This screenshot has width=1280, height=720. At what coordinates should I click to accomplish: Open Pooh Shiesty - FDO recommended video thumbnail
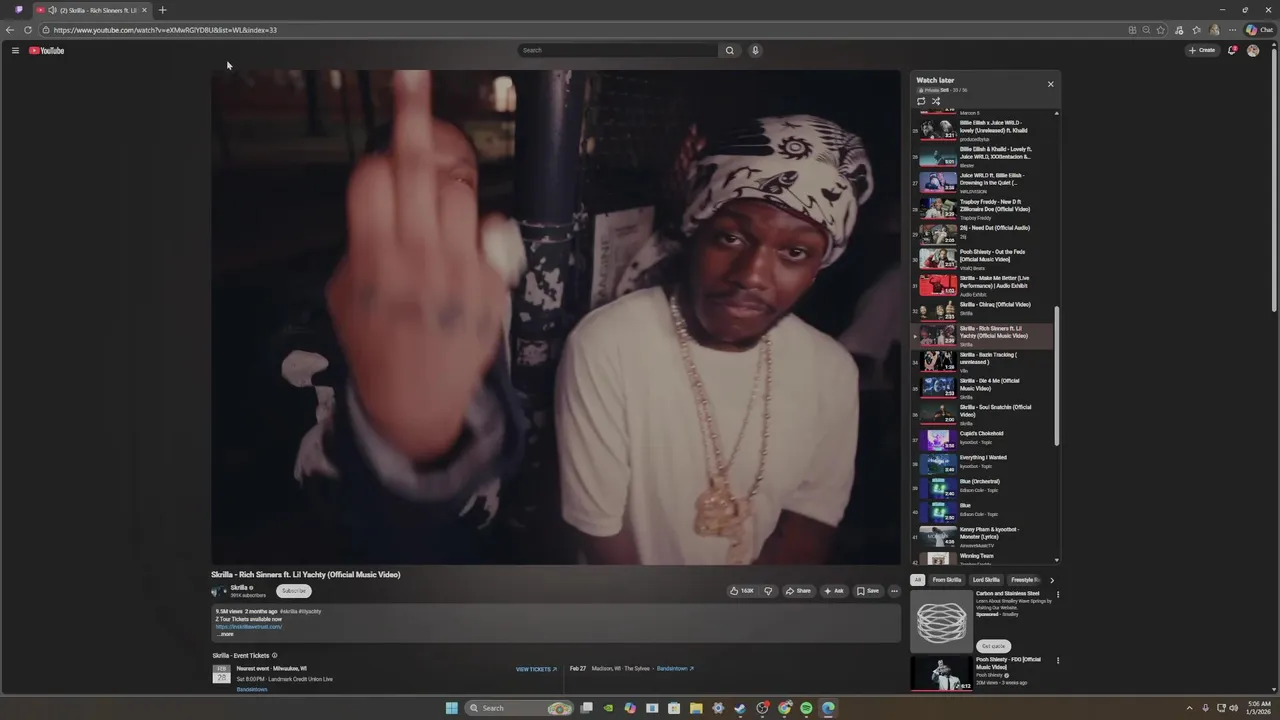(x=941, y=674)
